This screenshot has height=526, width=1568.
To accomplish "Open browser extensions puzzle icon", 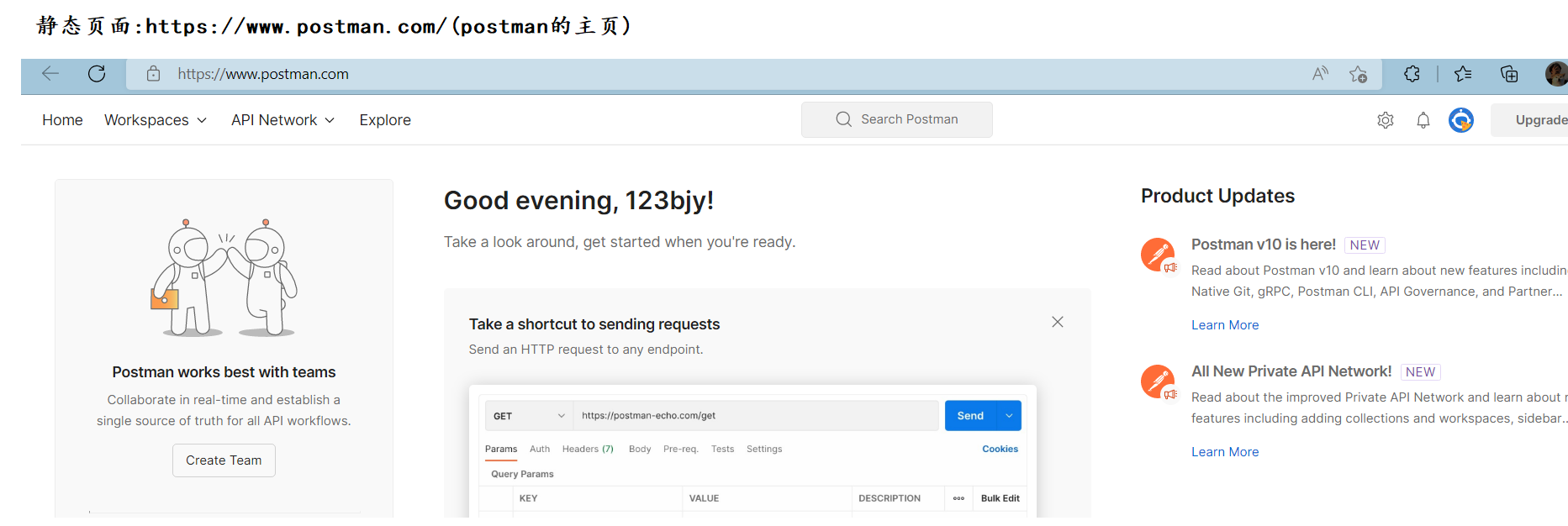I will click(1412, 74).
